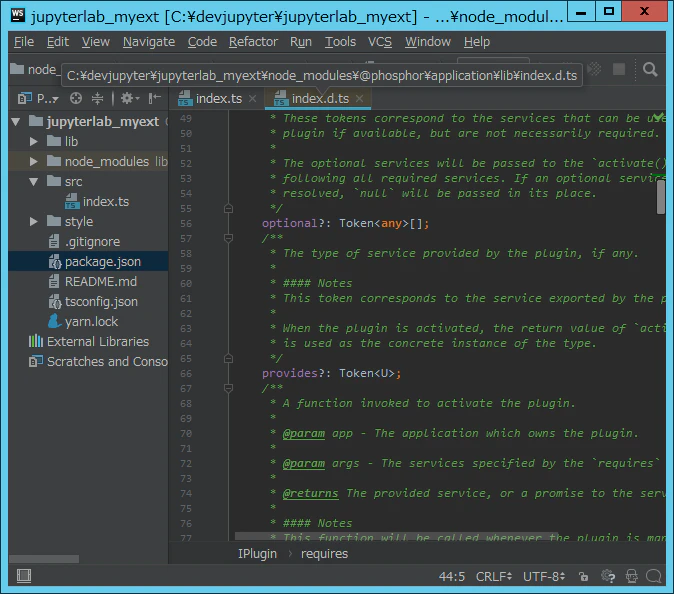Open the Edit menu
The height and width of the screenshot is (594, 674).
point(58,42)
